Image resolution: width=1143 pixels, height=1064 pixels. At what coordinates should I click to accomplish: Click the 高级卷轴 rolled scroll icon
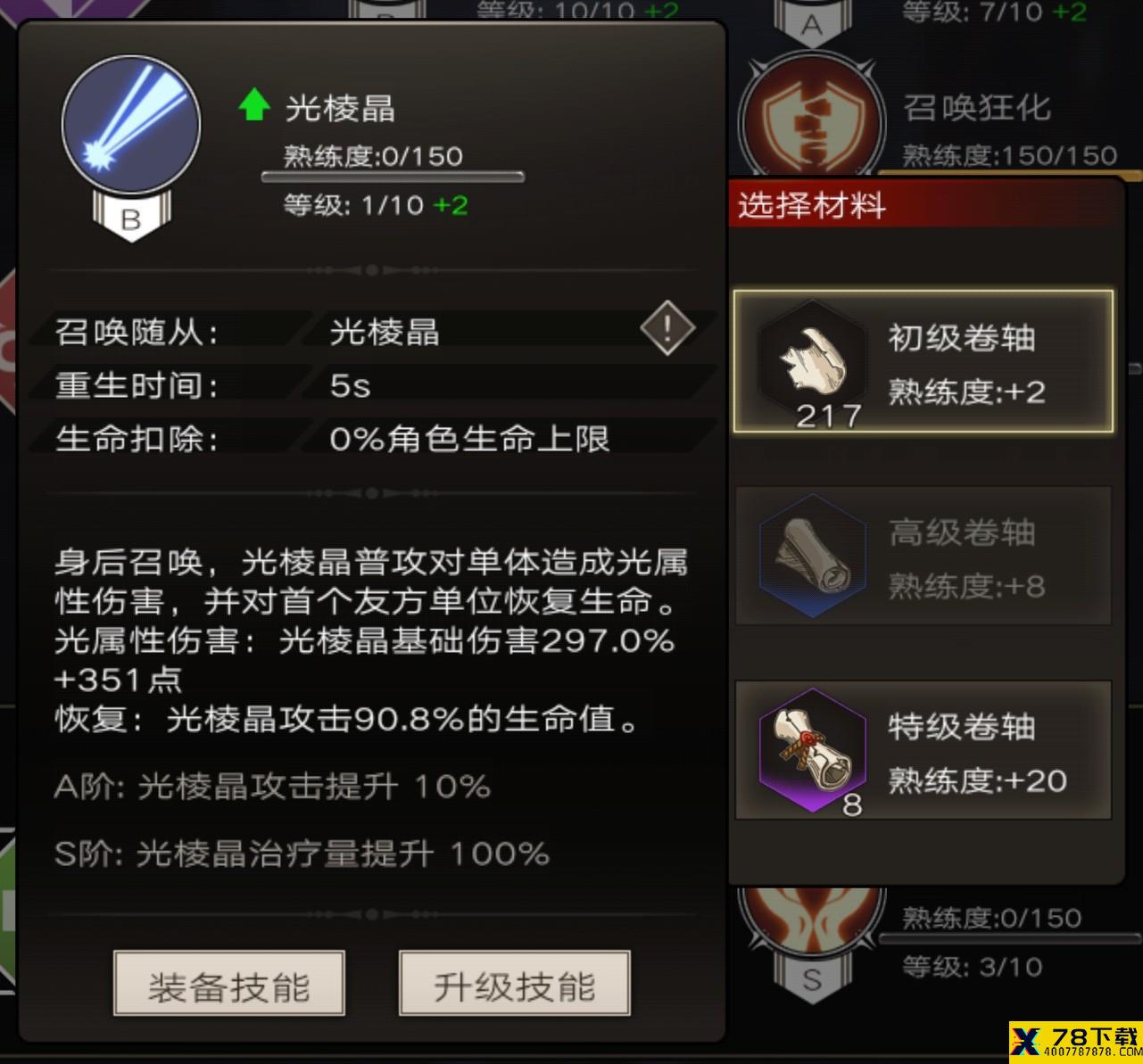[x=813, y=556]
